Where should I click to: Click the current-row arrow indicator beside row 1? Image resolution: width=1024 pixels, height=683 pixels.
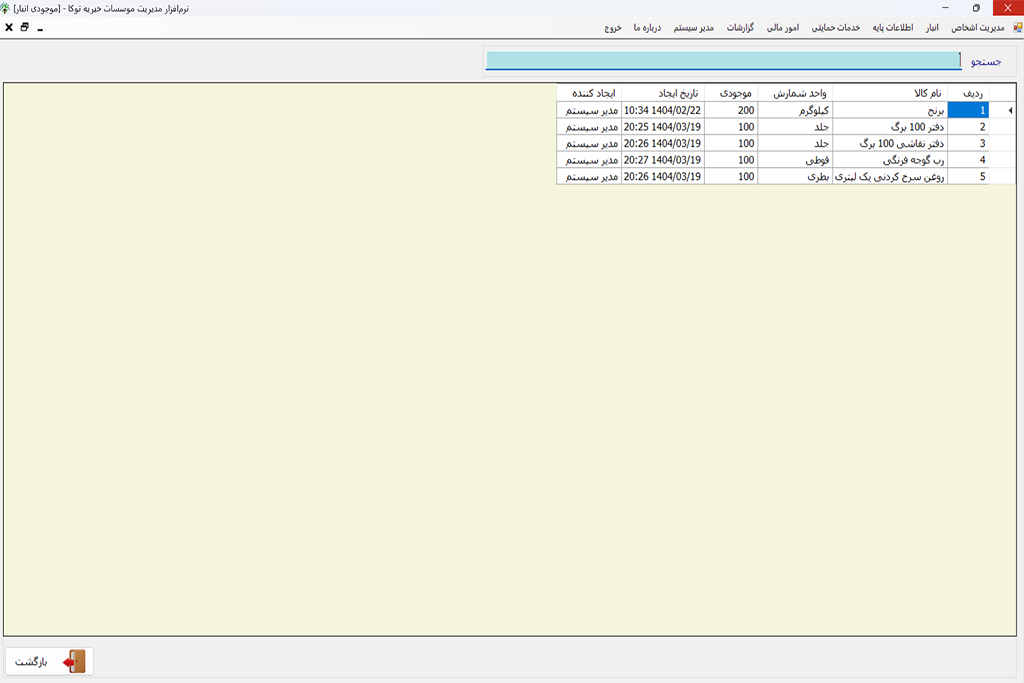[x=1008, y=111]
